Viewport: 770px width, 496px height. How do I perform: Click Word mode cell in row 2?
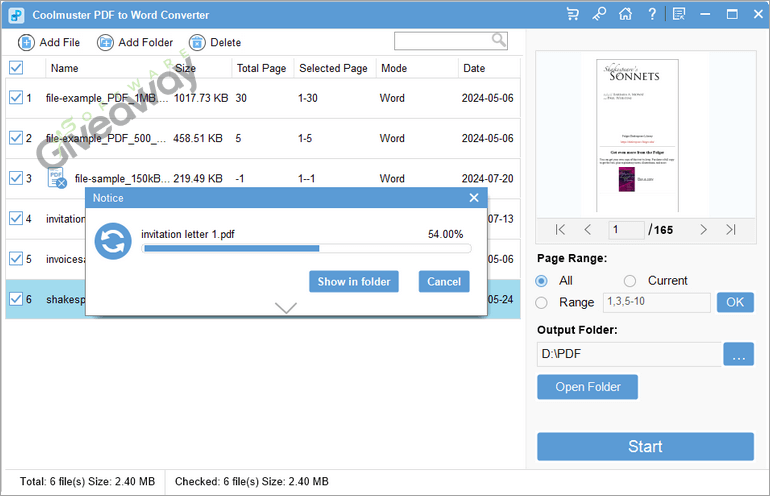392,138
